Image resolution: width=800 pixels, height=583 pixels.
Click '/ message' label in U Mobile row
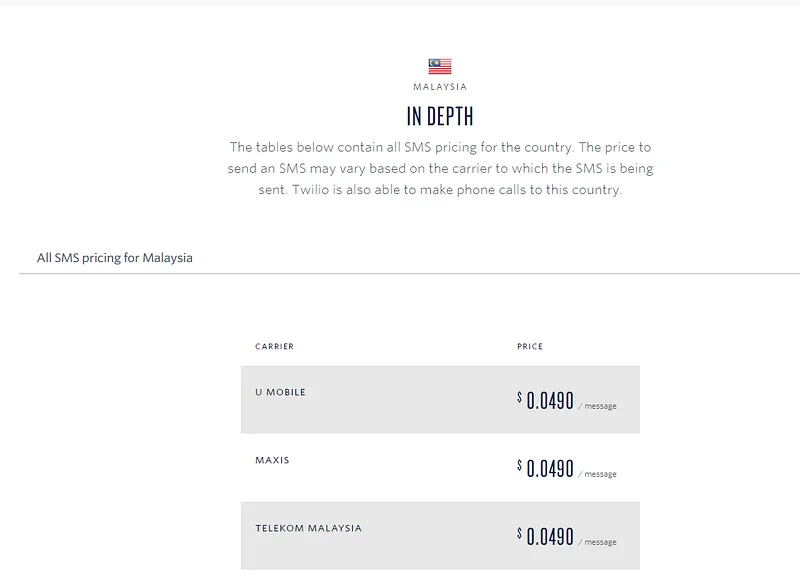click(597, 406)
